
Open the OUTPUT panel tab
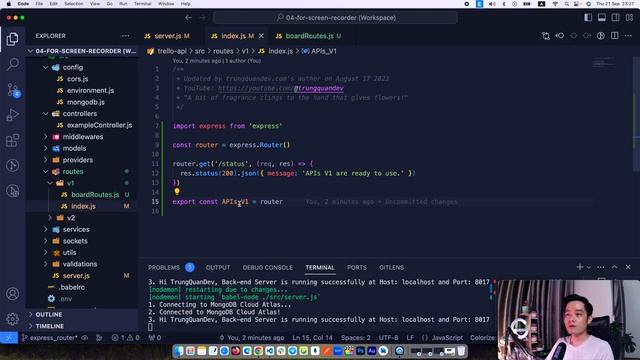point(218,267)
